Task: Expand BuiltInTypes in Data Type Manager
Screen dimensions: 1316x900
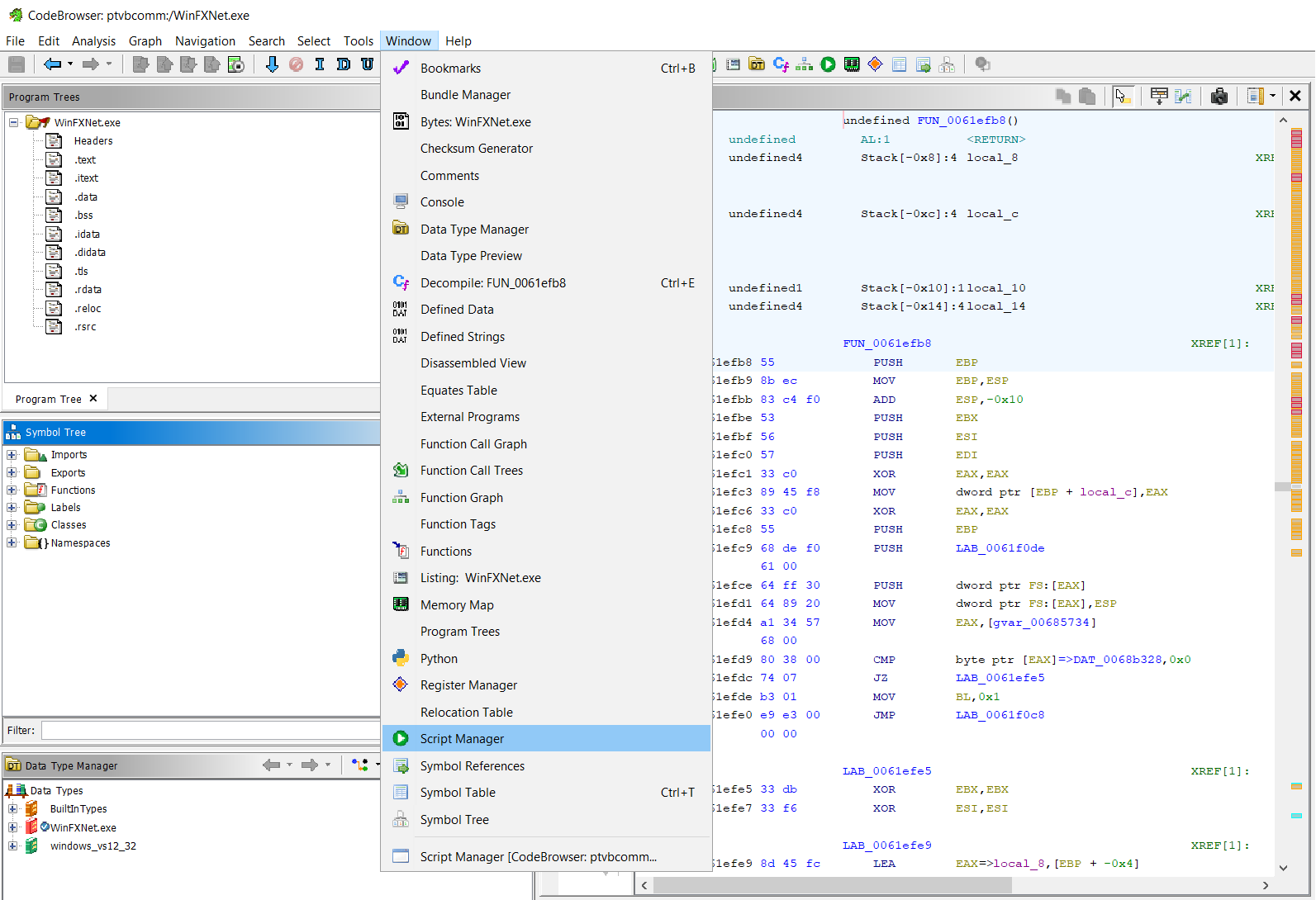Action: (x=13, y=808)
